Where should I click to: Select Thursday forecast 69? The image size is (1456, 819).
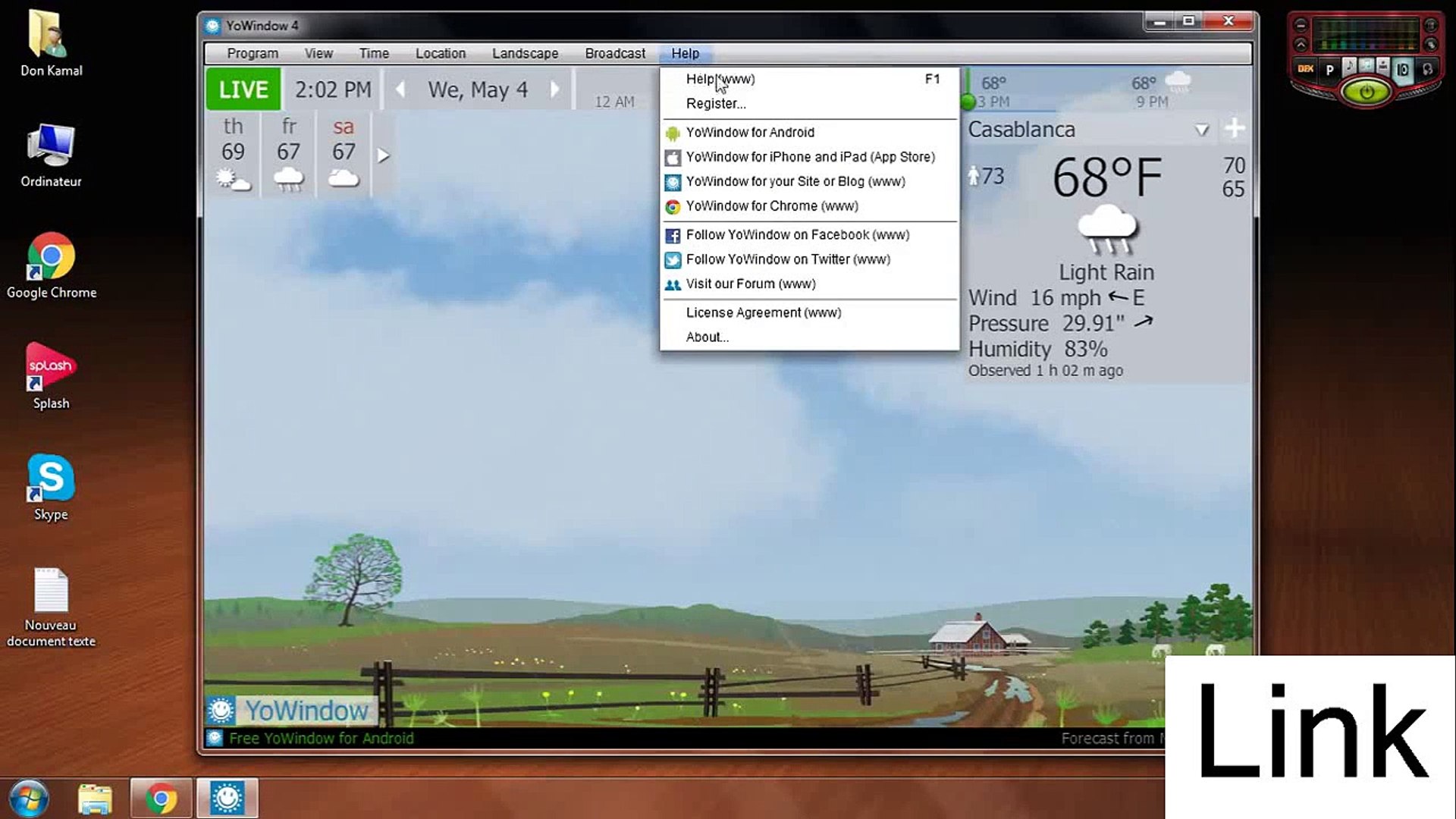pyautogui.click(x=233, y=155)
